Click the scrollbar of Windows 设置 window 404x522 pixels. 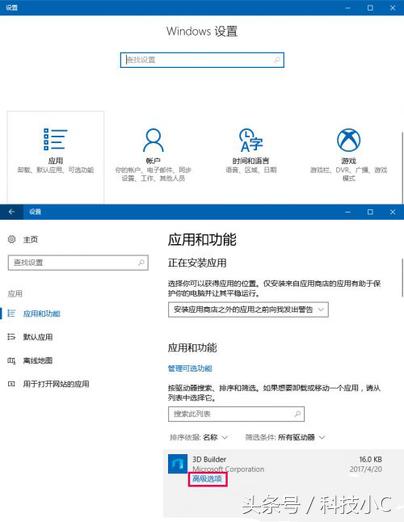click(x=402, y=167)
